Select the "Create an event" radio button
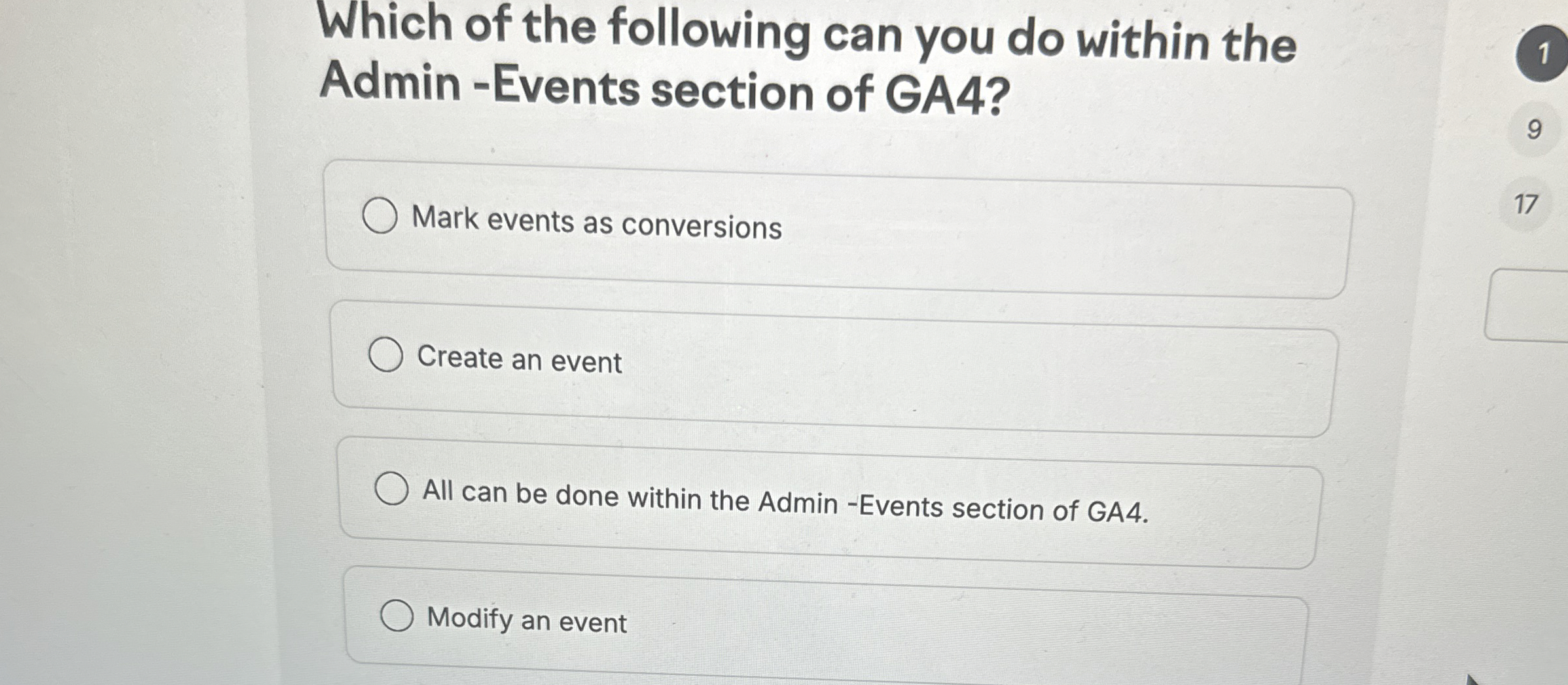1568x685 pixels. point(387,354)
